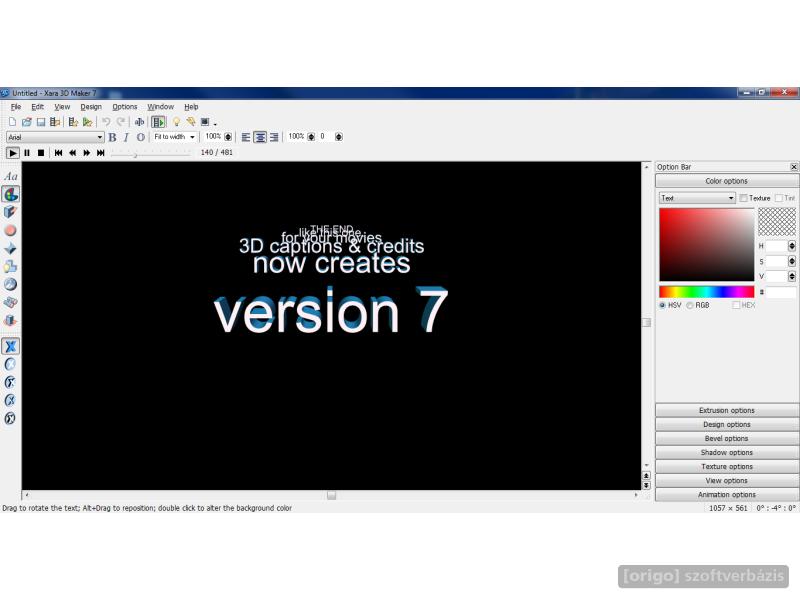
Task: Open the Fit to width dropdown
Action: coord(174,137)
